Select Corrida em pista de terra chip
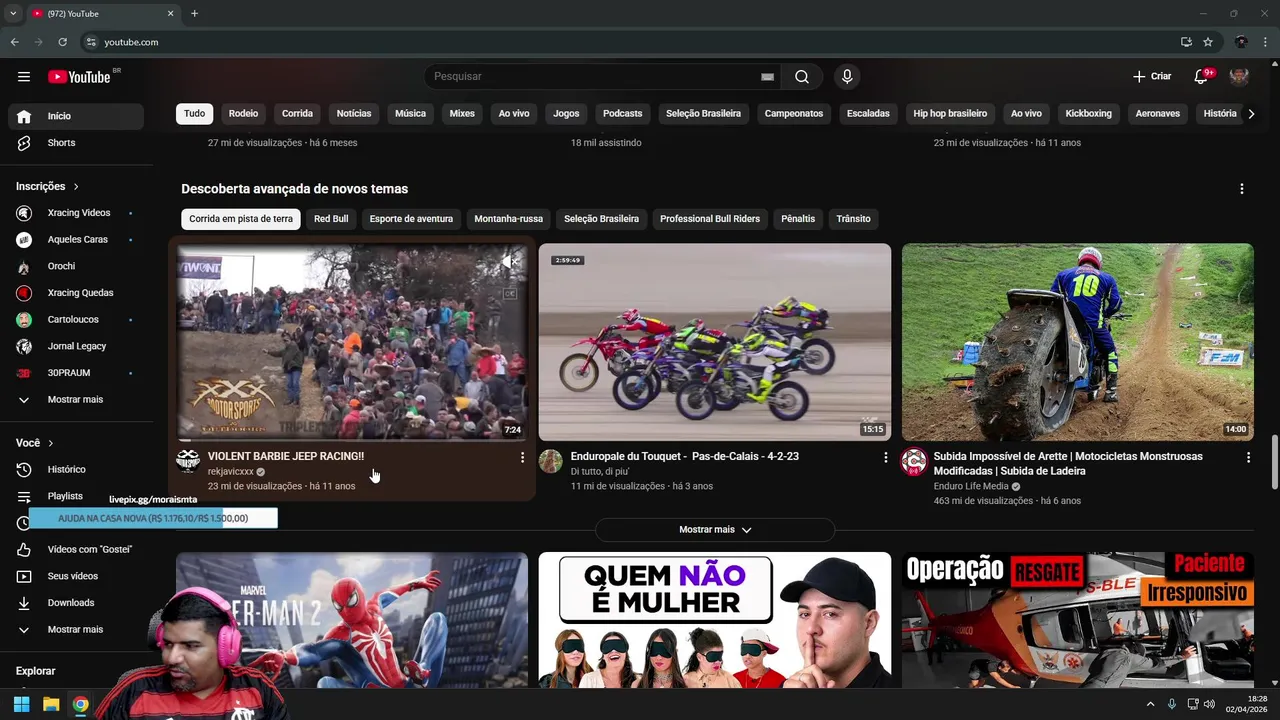This screenshot has width=1280, height=720. click(241, 219)
